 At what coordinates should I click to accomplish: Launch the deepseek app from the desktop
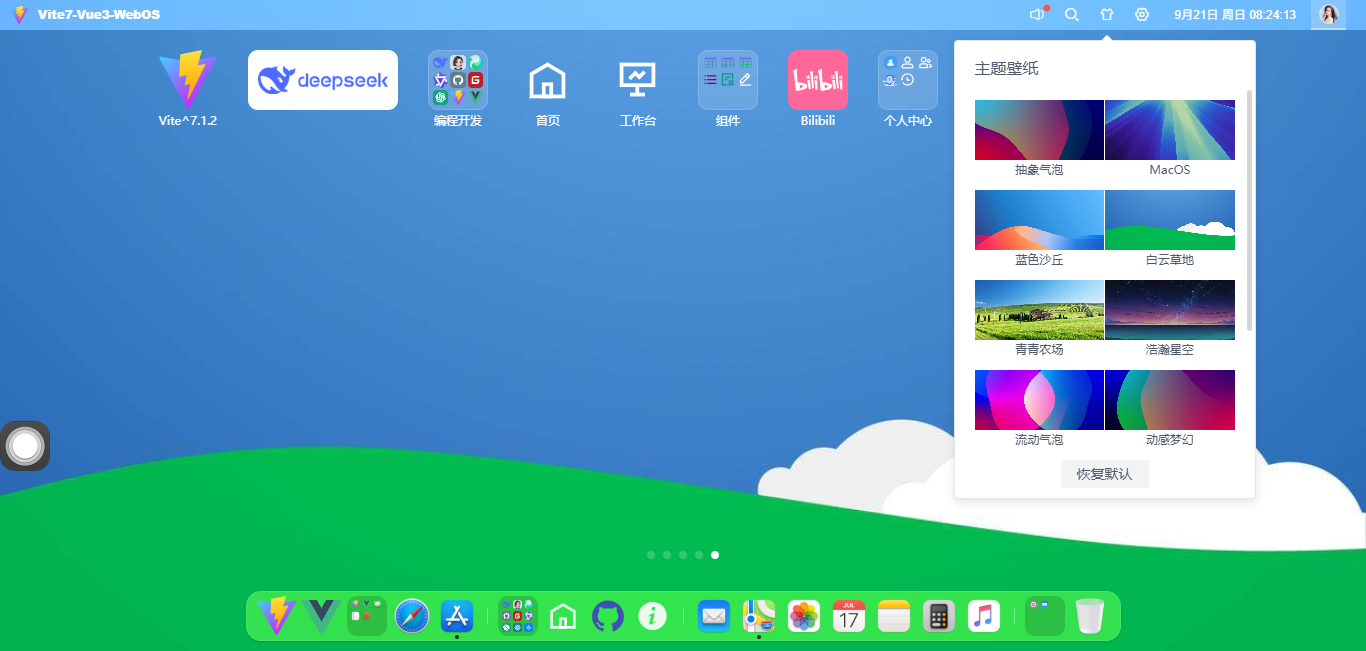click(322, 79)
